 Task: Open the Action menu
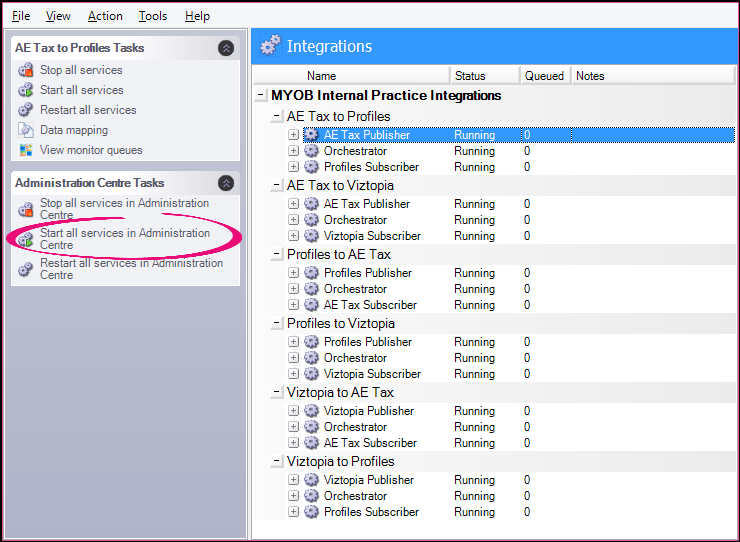[x=105, y=16]
